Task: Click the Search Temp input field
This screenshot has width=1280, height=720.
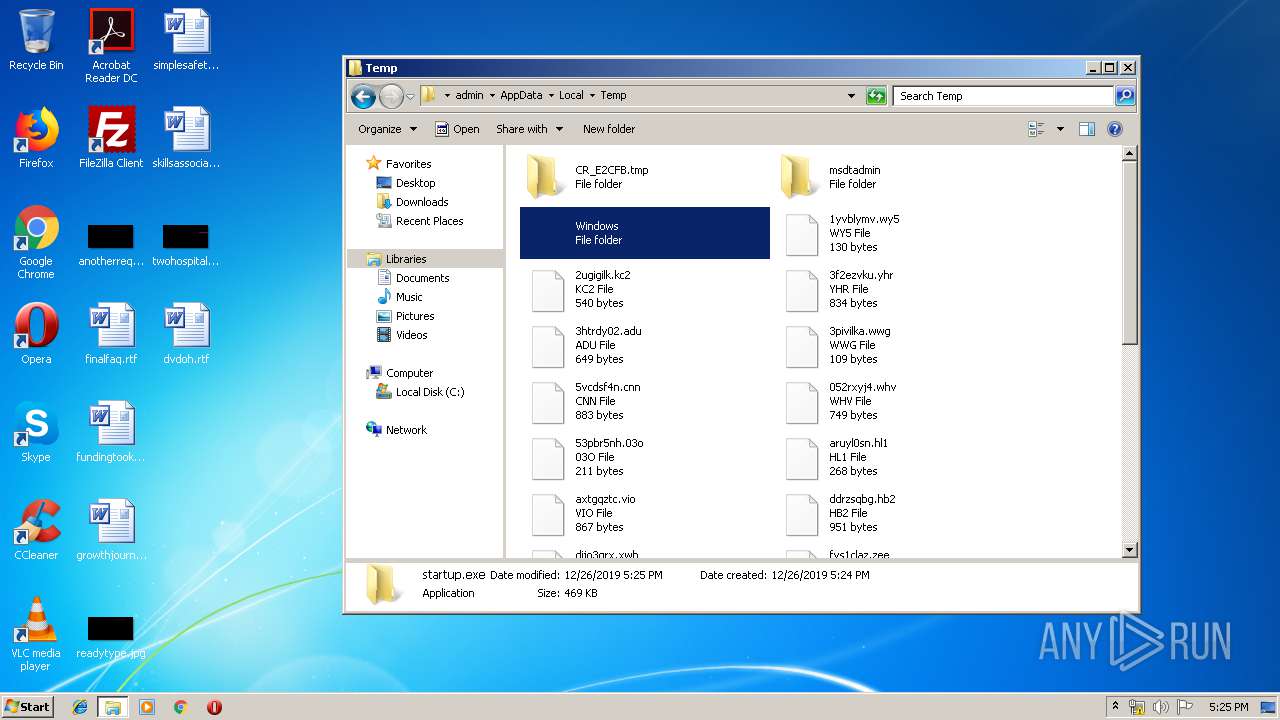Action: coord(1003,96)
